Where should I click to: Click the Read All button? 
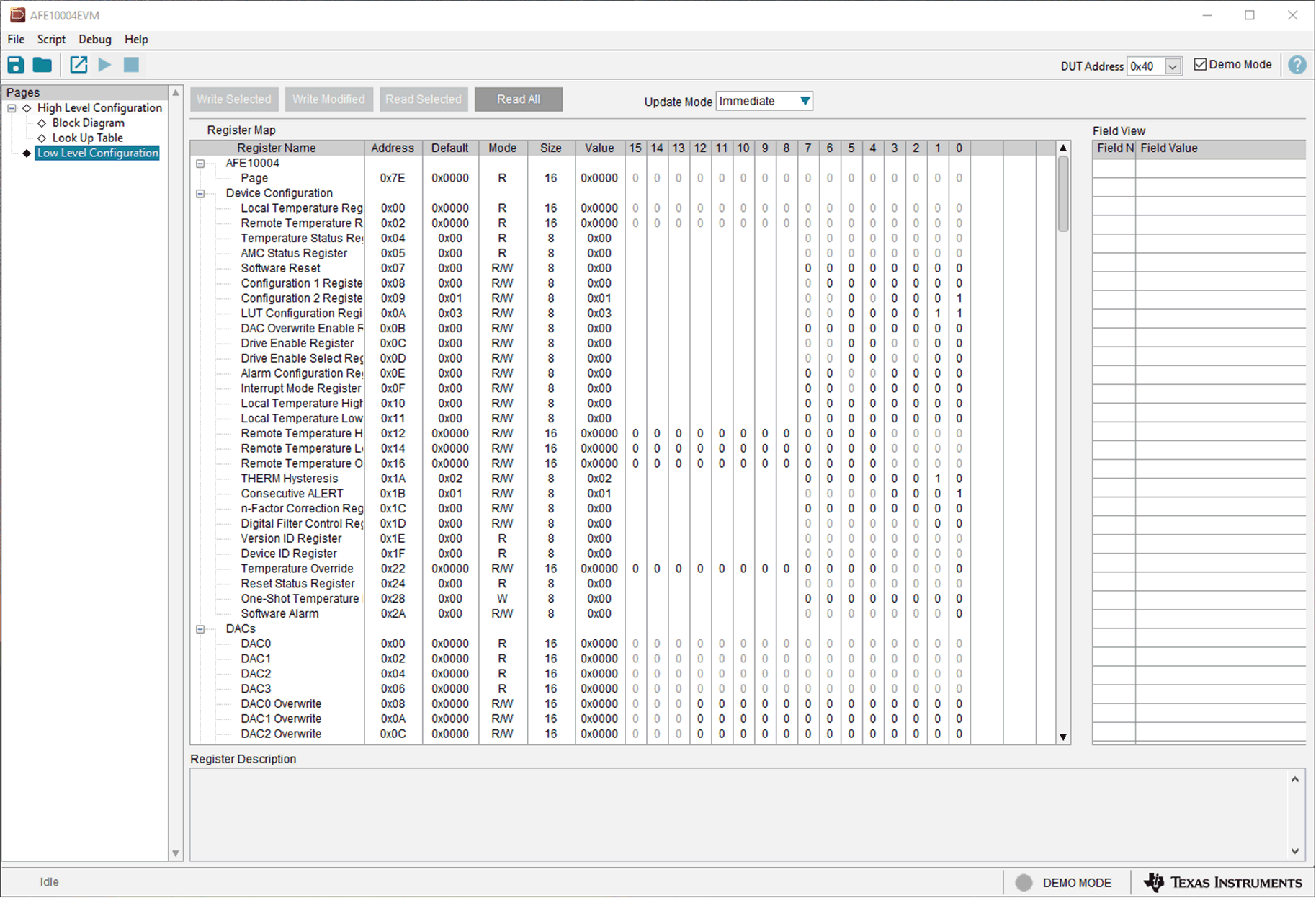click(519, 99)
